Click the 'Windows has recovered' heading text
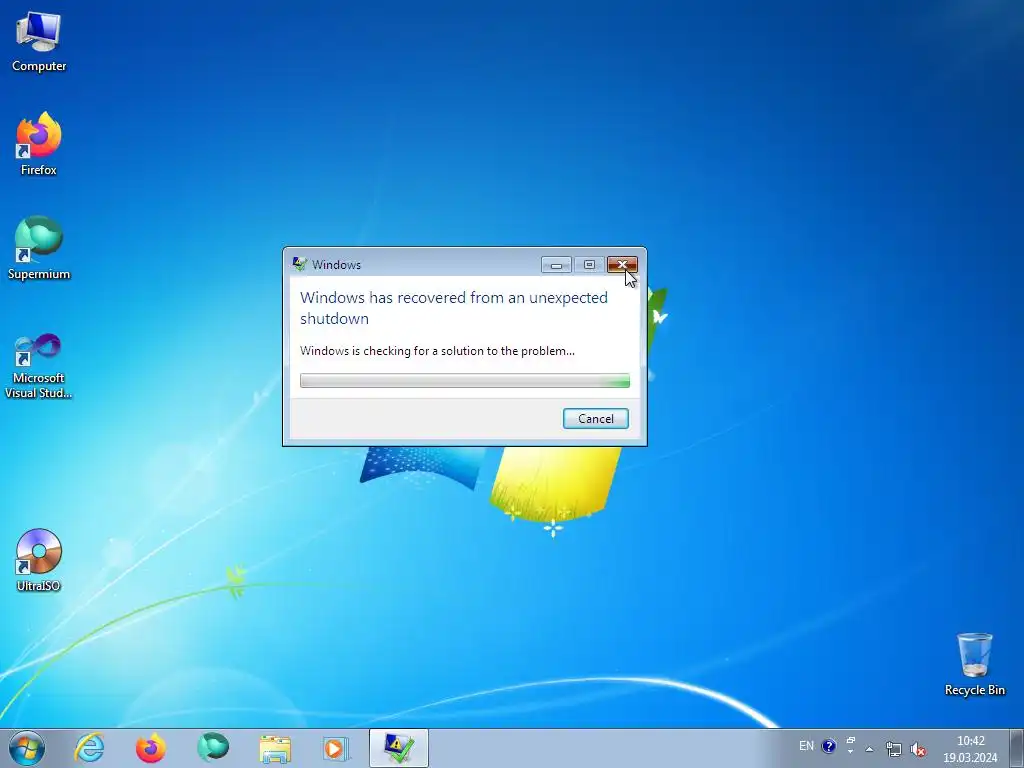This screenshot has width=1024, height=768. pyautogui.click(x=454, y=308)
